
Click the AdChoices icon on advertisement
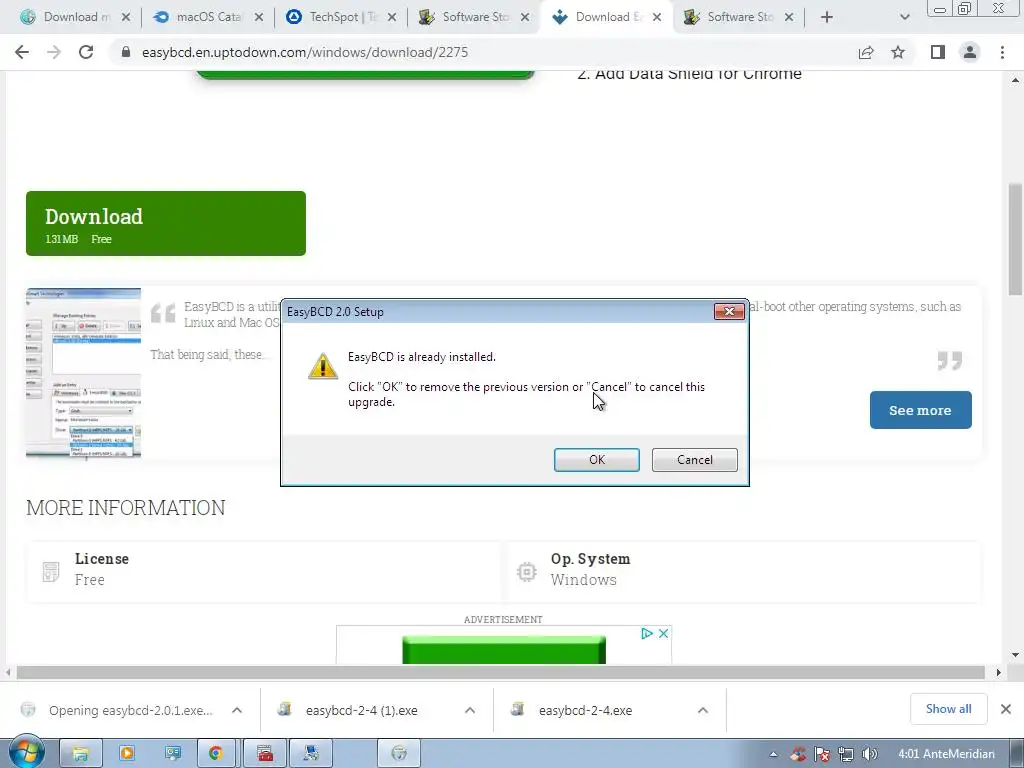(647, 633)
